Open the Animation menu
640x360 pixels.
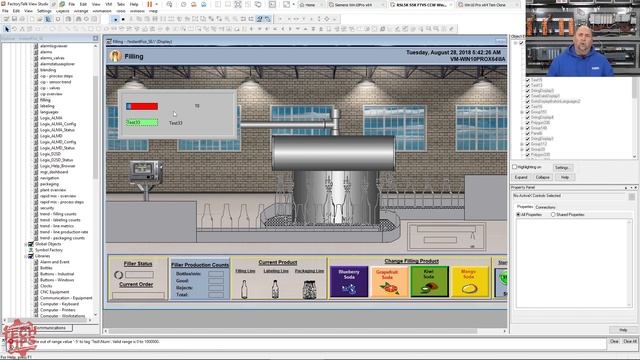pos(102,11)
